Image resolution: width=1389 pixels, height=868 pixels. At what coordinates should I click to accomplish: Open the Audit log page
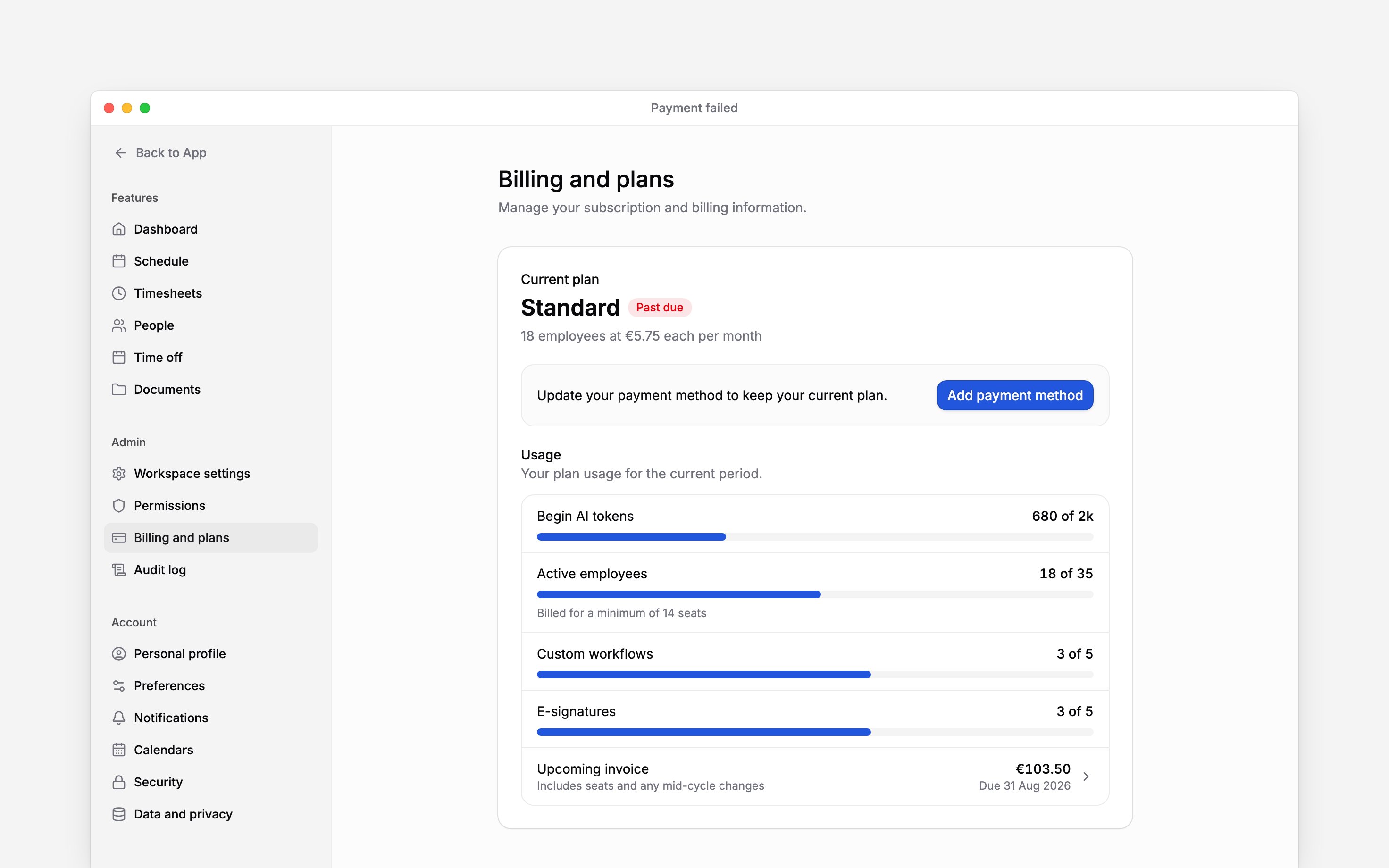click(210, 570)
